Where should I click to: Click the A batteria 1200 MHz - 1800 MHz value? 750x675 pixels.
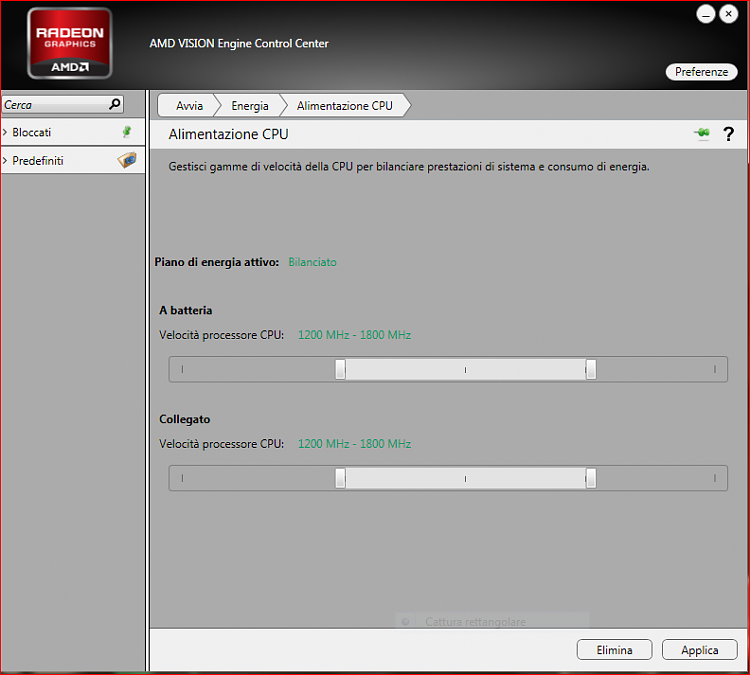click(x=354, y=335)
